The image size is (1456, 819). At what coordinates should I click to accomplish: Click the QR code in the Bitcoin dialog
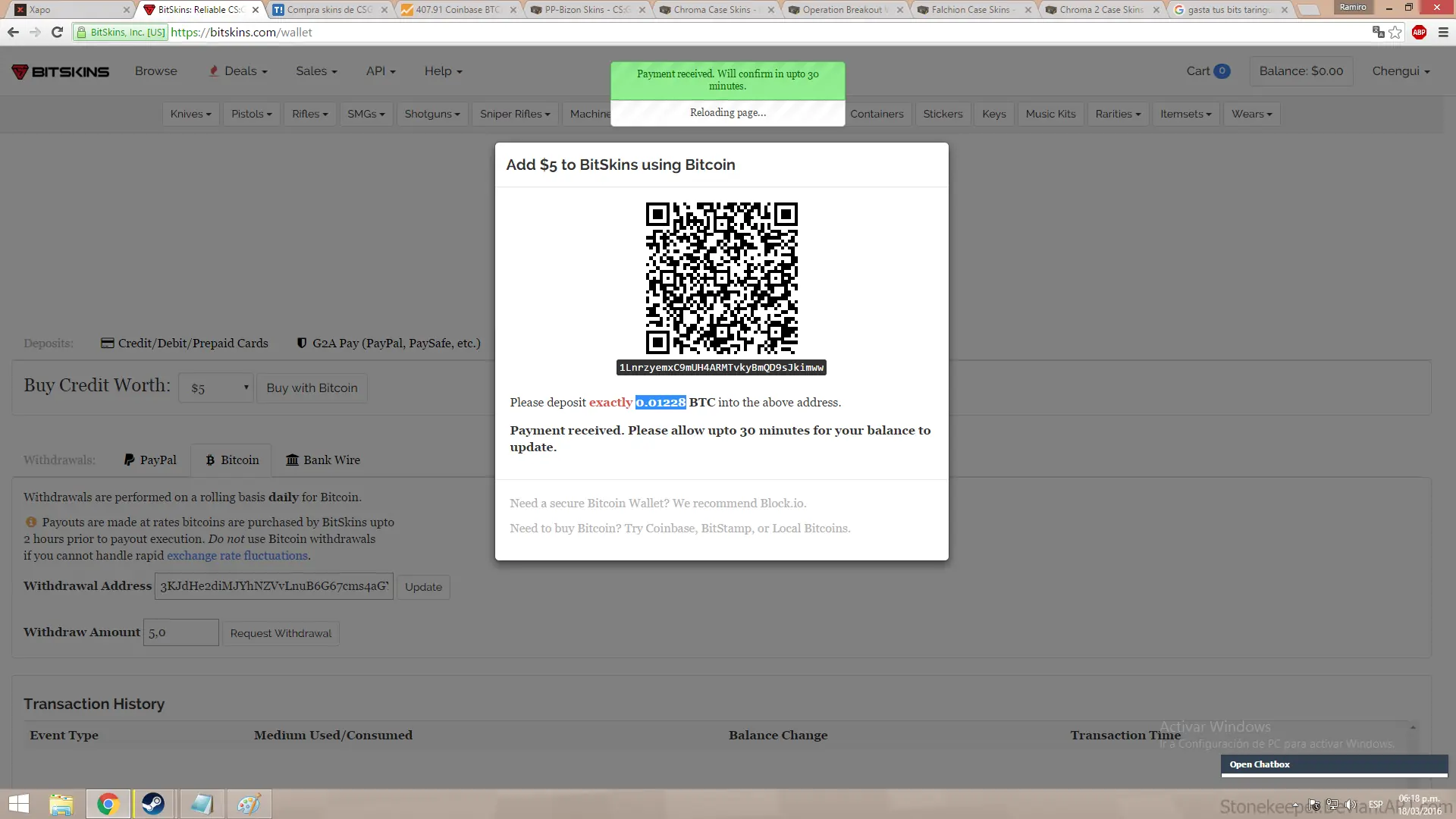click(x=721, y=278)
